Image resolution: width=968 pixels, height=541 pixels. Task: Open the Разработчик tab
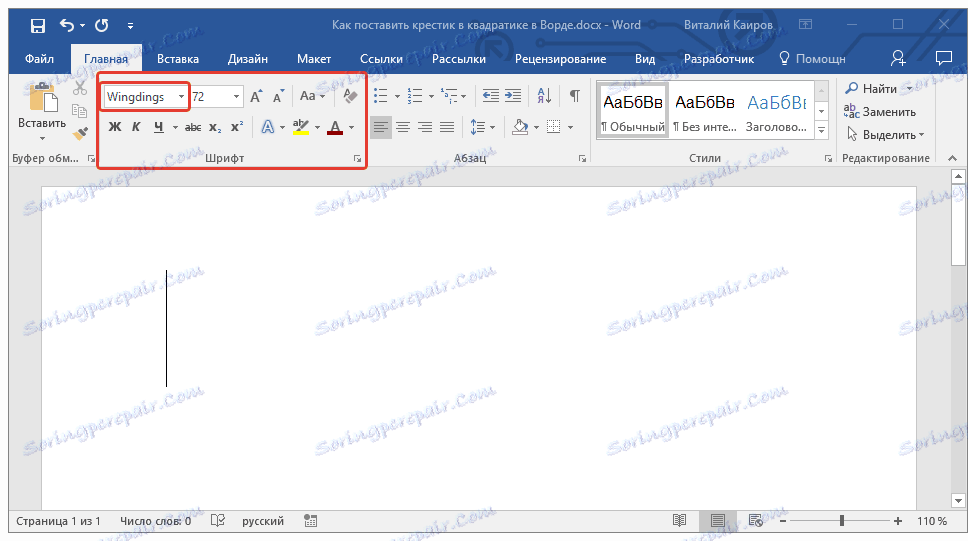tap(719, 59)
